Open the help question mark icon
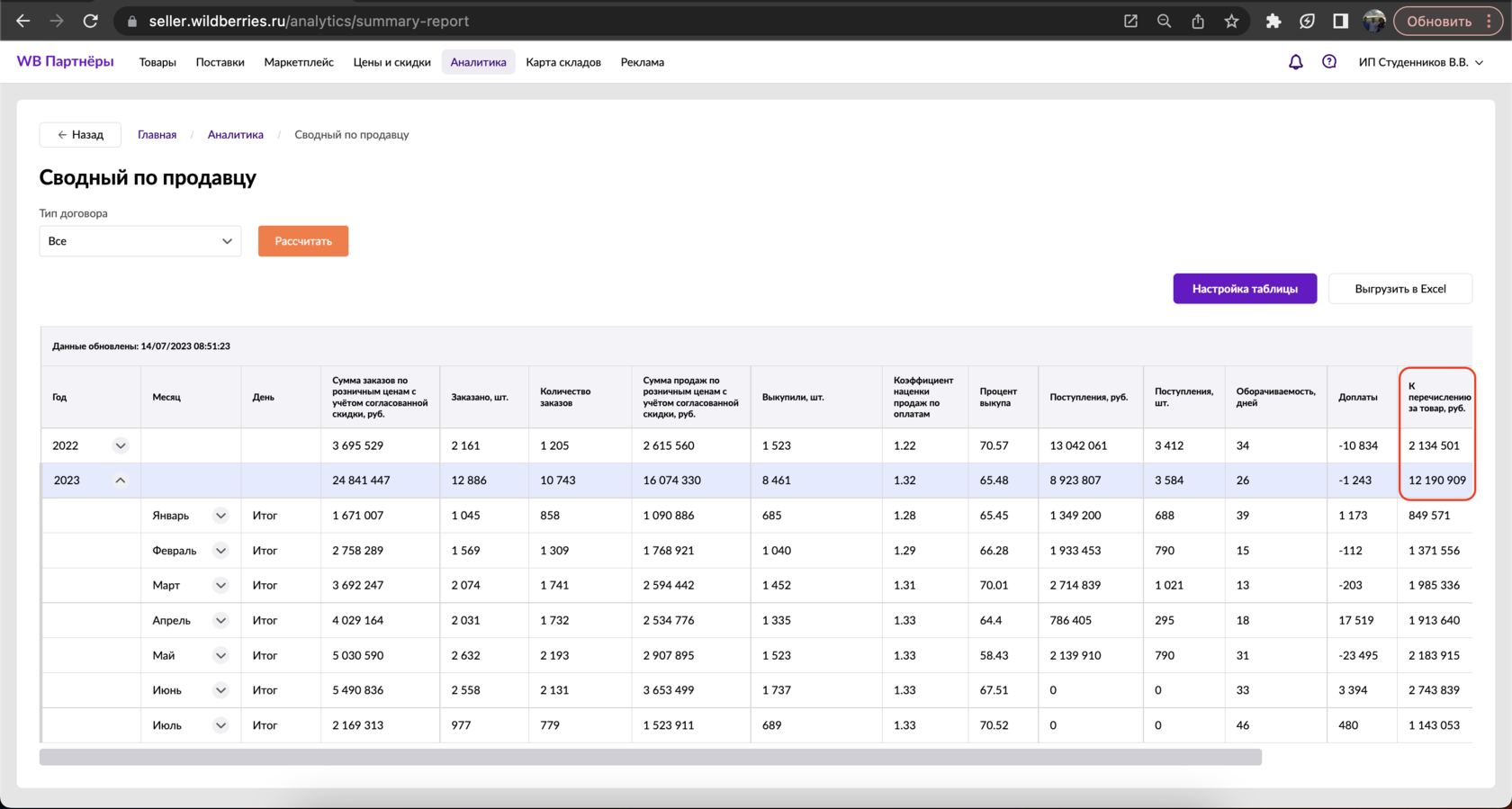 pyautogui.click(x=1328, y=62)
